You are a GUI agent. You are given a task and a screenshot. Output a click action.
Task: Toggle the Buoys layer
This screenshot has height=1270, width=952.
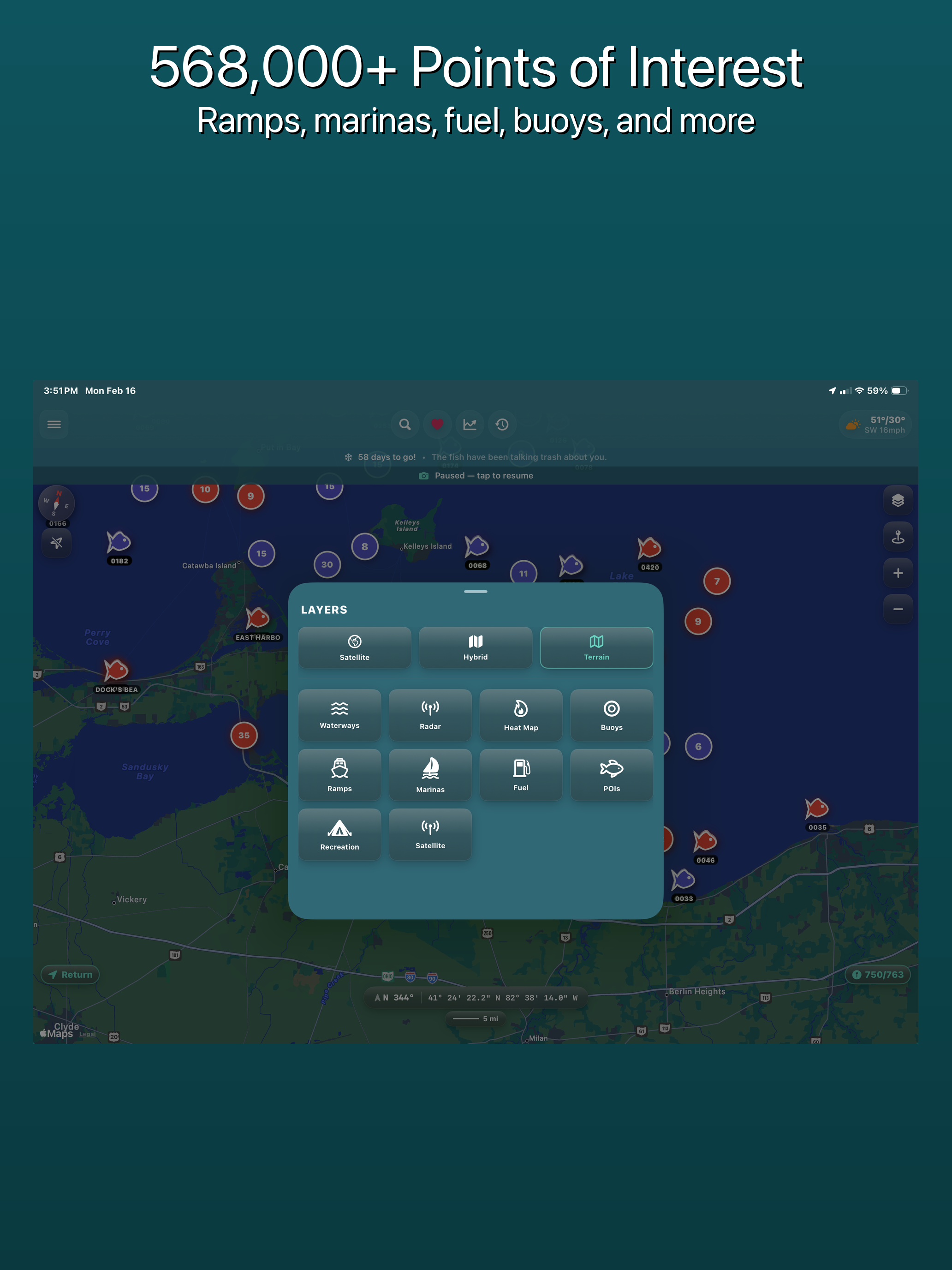coord(612,715)
